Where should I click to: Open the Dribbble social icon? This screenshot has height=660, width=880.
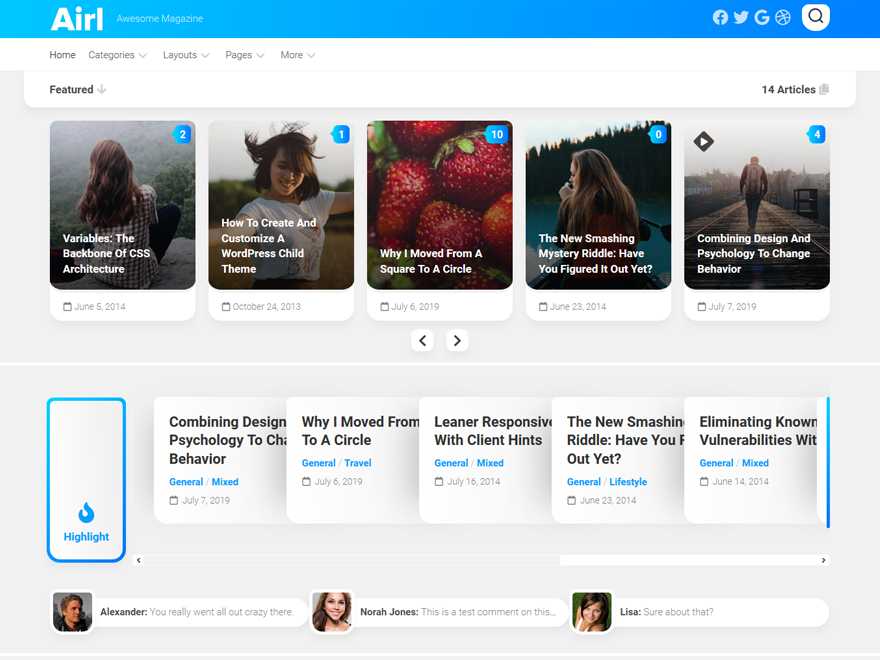click(783, 17)
